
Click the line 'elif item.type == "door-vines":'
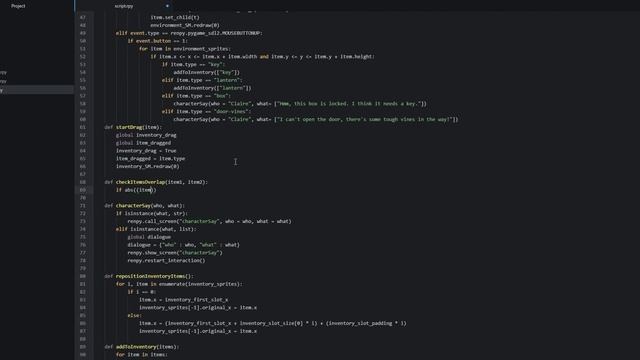(x=207, y=111)
